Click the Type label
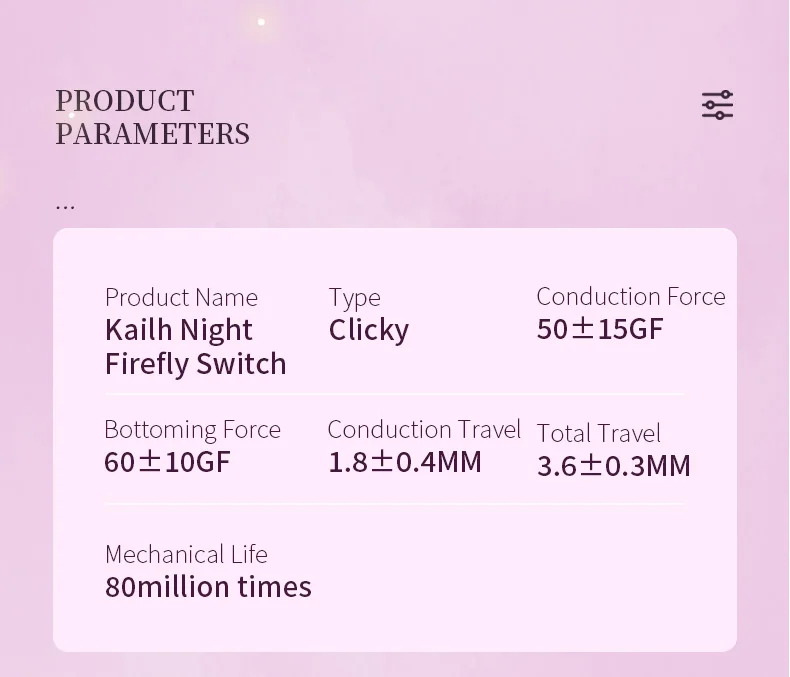The height and width of the screenshot is (677, 790). 354,297
